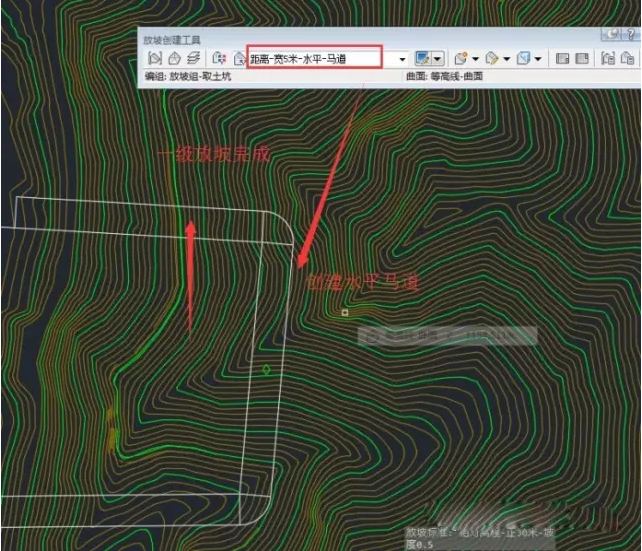Click the grading volume cube icon
Viewport: 642px width, 551px height.
(x=523, y=58)
